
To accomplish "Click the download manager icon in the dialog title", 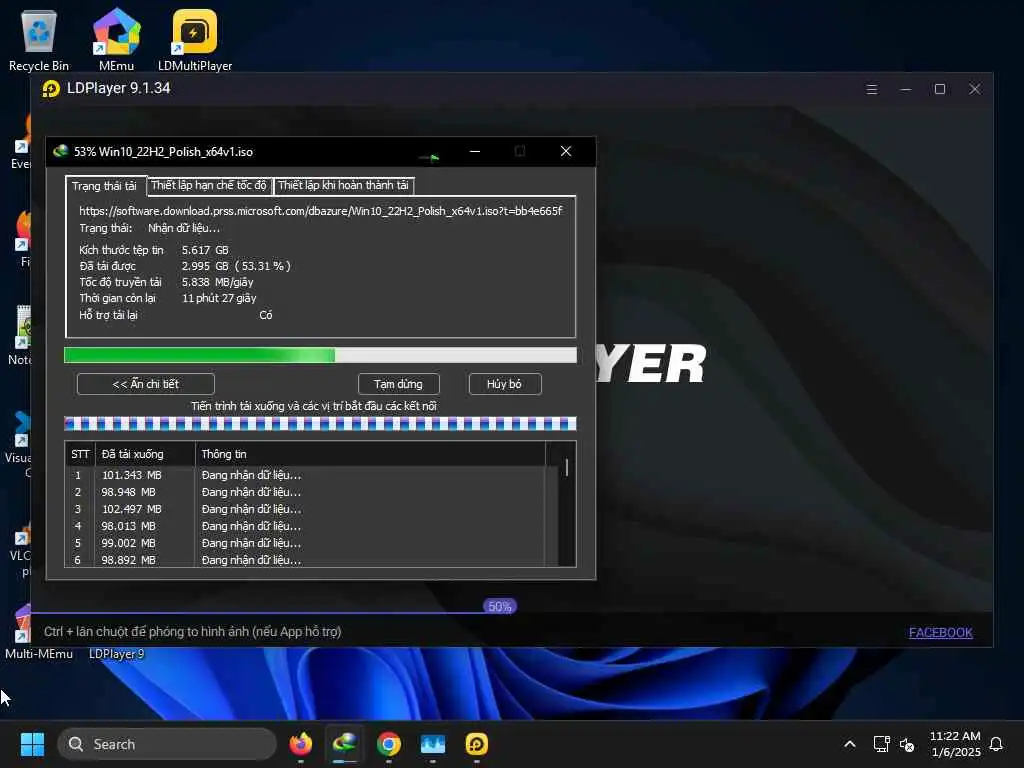I will pos(61,151).
